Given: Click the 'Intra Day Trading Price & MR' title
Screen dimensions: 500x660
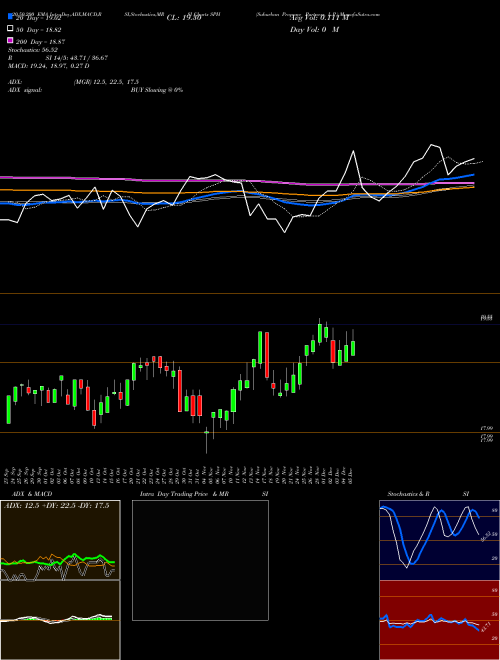Looking at the screenshot, I should [184, 494].
